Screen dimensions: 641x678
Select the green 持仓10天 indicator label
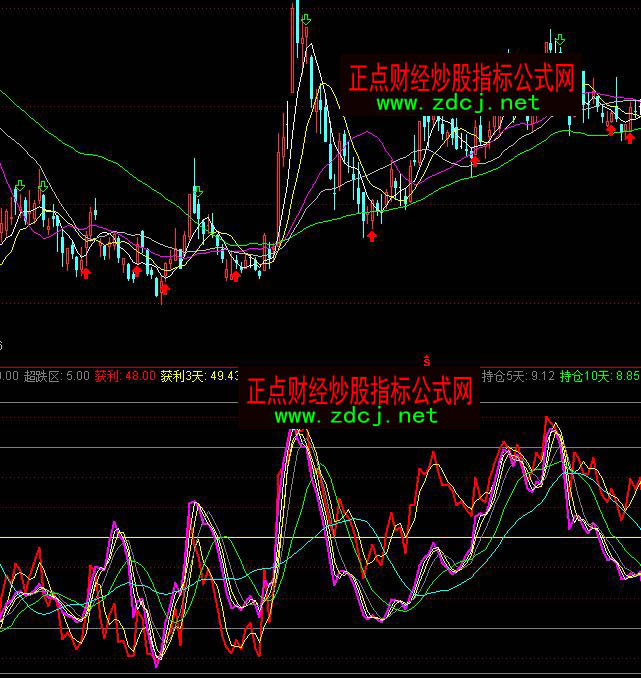point(599,376)
